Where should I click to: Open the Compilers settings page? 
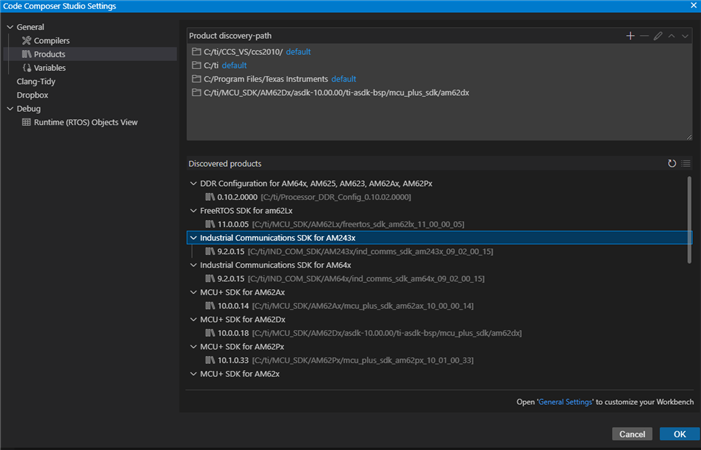(90, 41)
